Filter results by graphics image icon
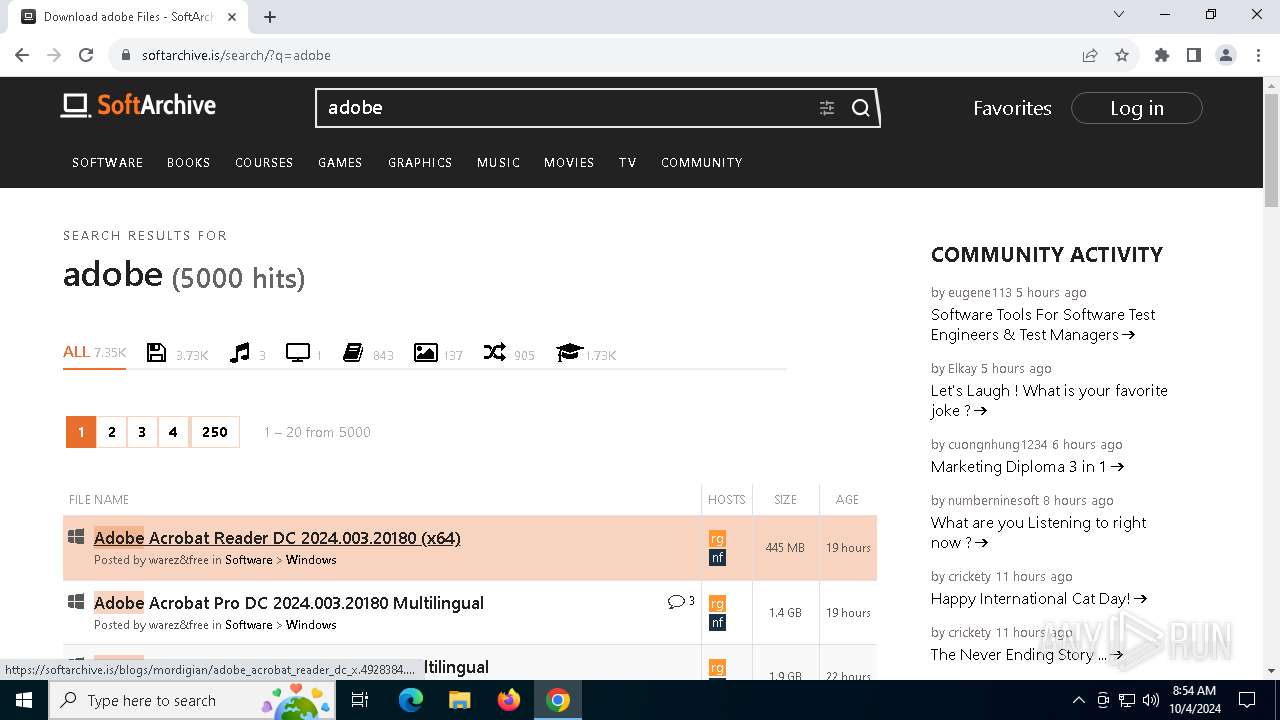 point(426,352)
